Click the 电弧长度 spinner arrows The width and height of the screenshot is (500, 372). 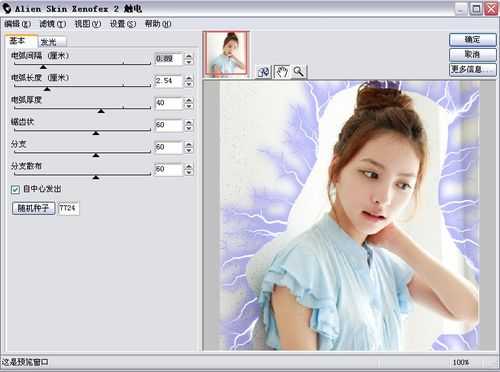(189, 81)
